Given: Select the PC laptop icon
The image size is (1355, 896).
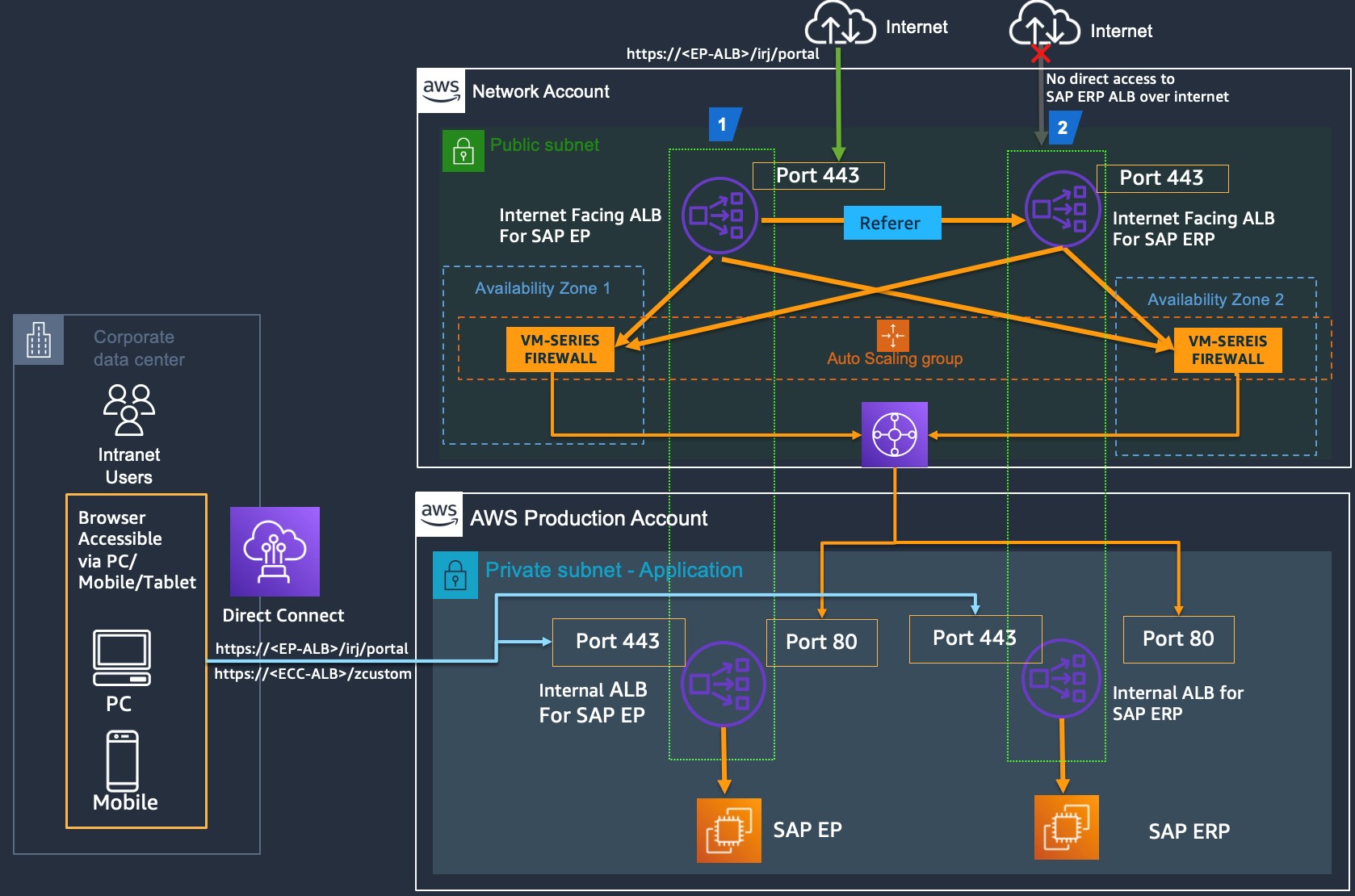Looking at the screenshot, I should 122,658.
